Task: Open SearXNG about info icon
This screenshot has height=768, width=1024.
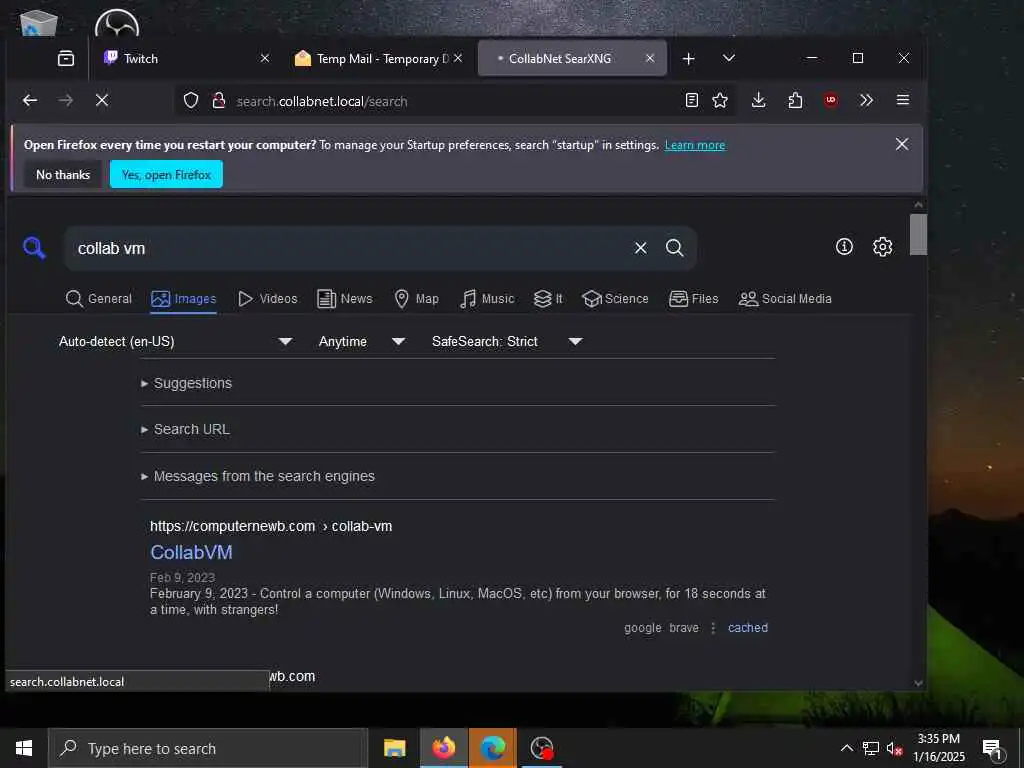Action: click(x=844, y=247)
